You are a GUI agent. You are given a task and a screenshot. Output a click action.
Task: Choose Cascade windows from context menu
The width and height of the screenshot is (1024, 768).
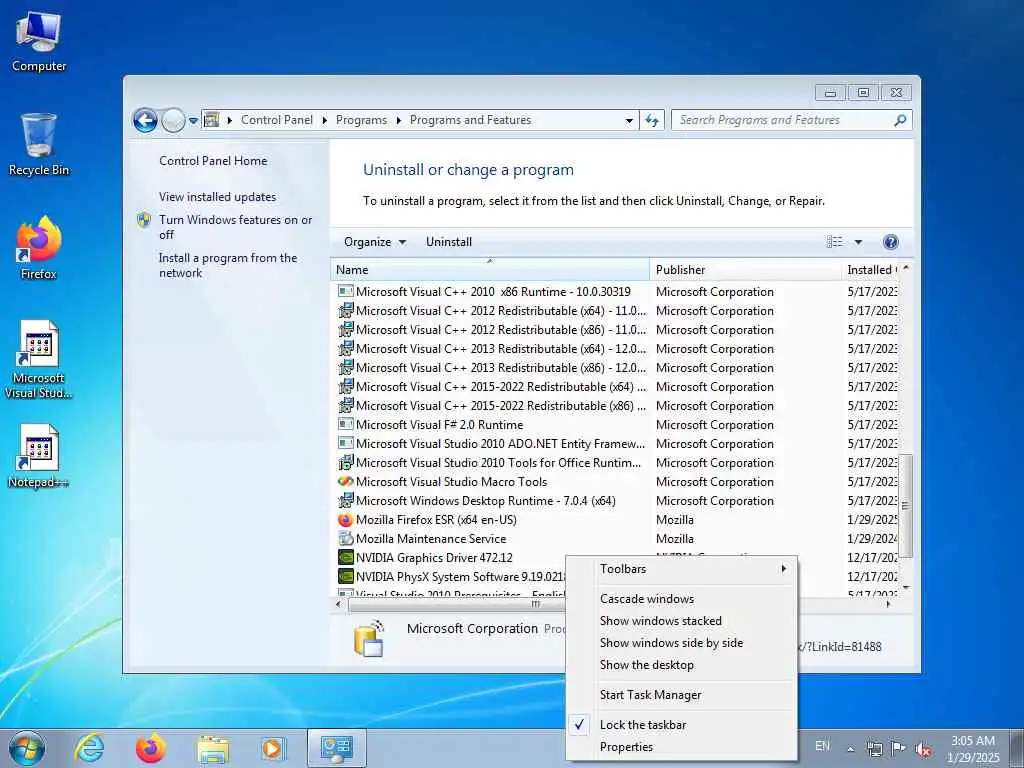[681, 599]
